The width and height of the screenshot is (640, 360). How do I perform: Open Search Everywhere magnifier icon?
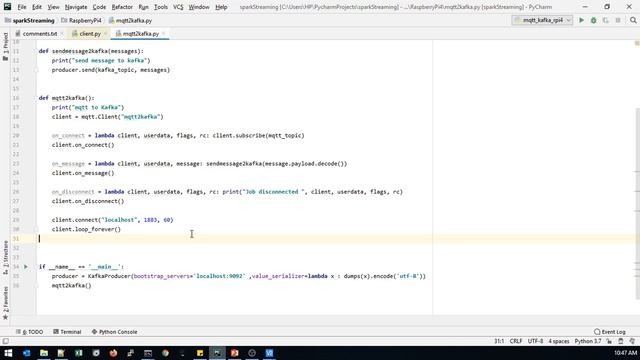tap(633, 20)
